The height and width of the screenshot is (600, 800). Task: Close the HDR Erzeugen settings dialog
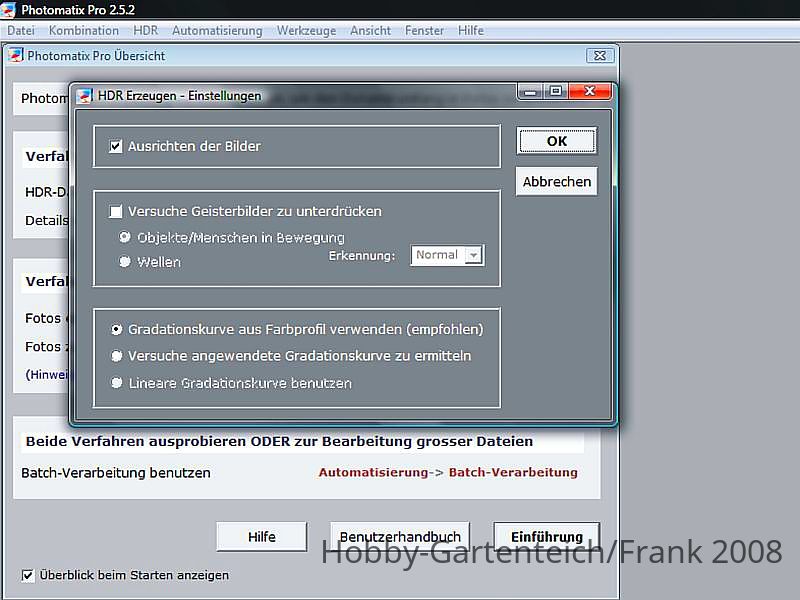(590, 91)
